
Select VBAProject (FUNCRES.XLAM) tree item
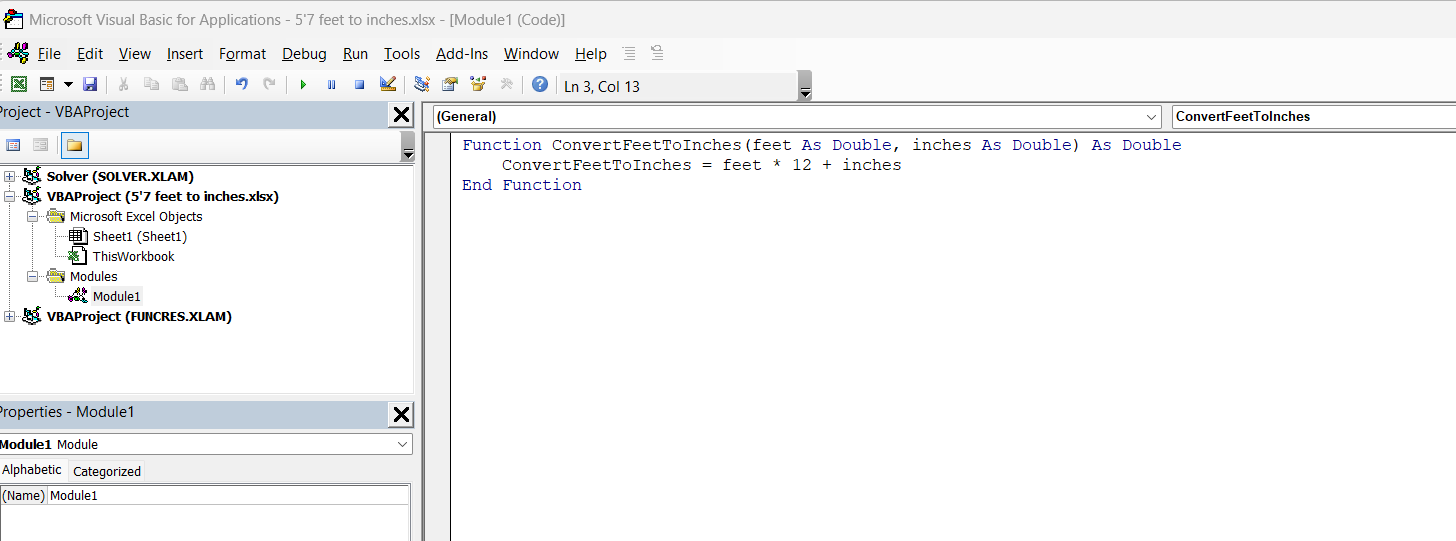139,316
